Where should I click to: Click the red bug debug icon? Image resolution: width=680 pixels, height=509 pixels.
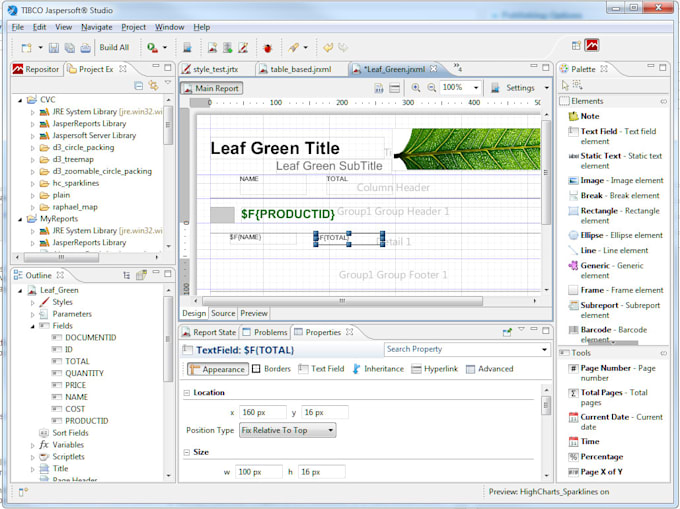click(267, 47)
